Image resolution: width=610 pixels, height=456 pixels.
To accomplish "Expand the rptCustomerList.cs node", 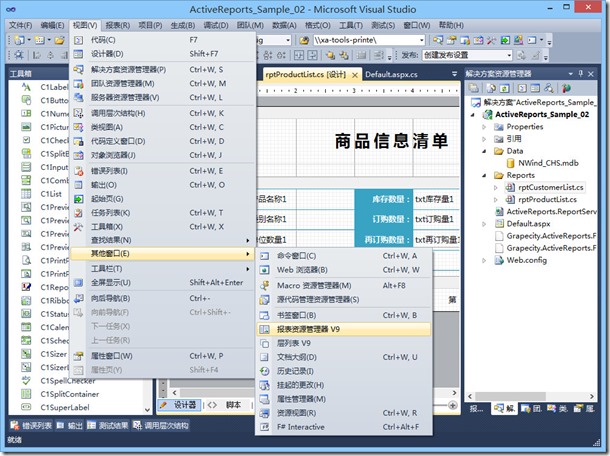I will tap(496, 188).
